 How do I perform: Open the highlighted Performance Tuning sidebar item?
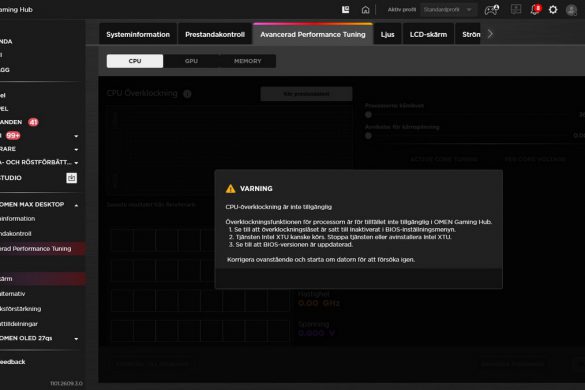coord(42,249)
